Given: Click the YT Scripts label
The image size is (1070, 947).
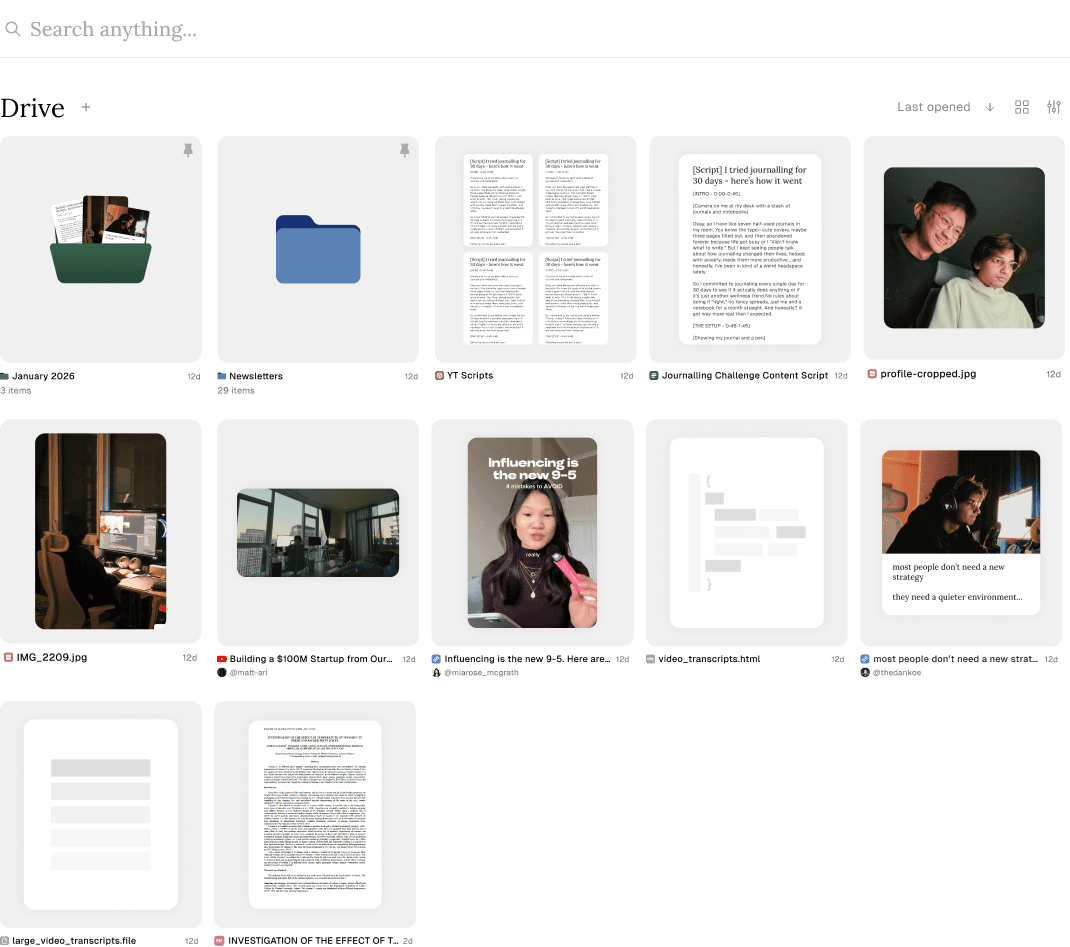Looking at the screenshot, I should (x=469, y=375).
